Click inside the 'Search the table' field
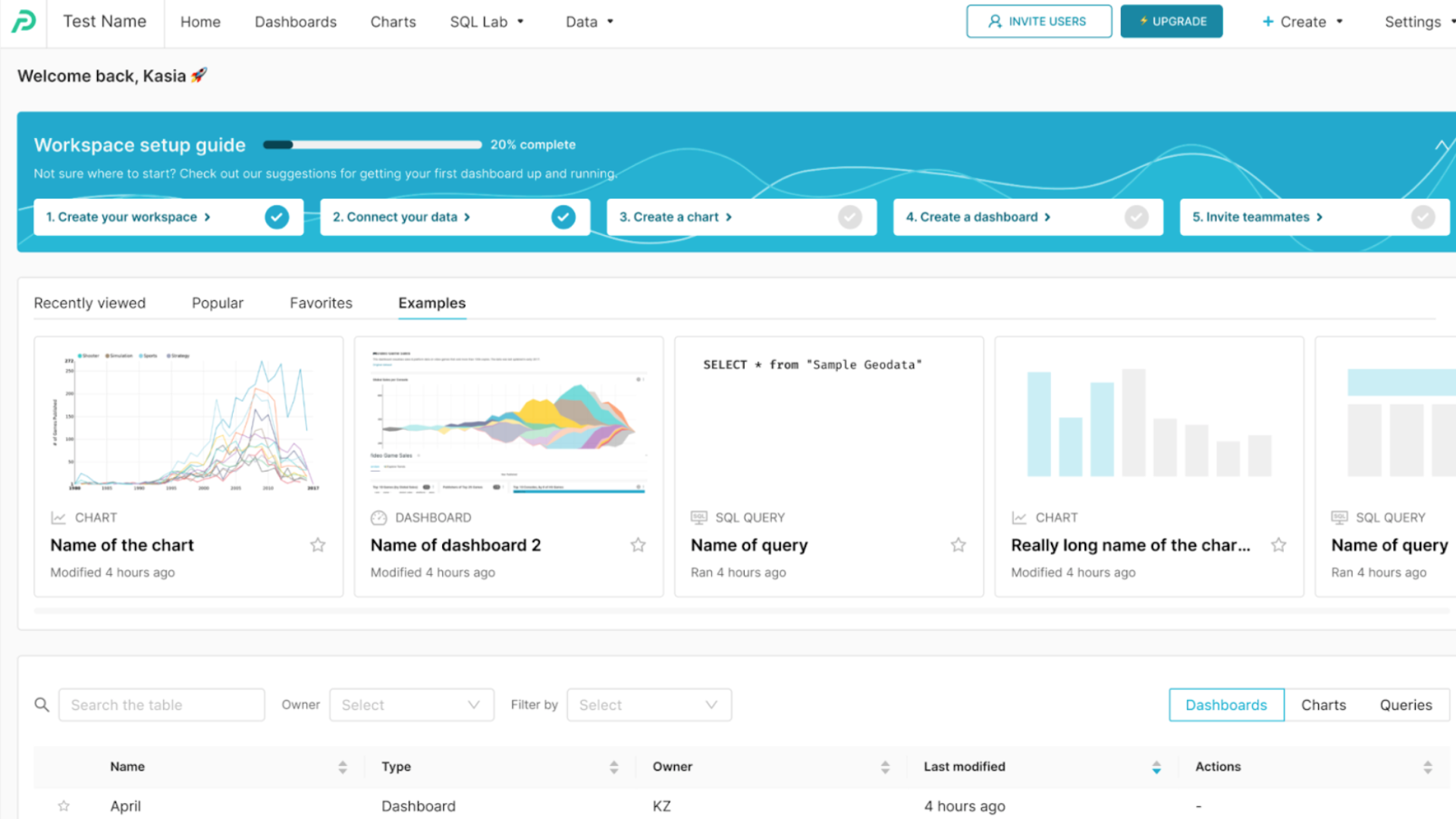This screenshot has height=819, width=1456. [x=161, y=704]
